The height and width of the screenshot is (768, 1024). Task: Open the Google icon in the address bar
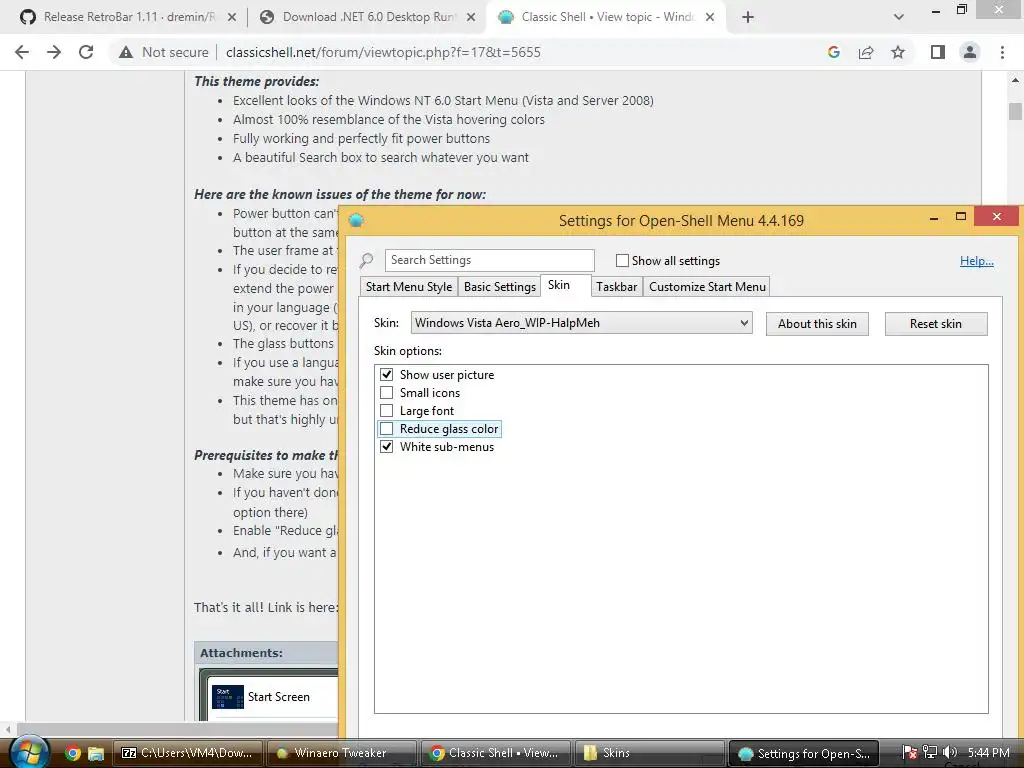coord(833,52)
